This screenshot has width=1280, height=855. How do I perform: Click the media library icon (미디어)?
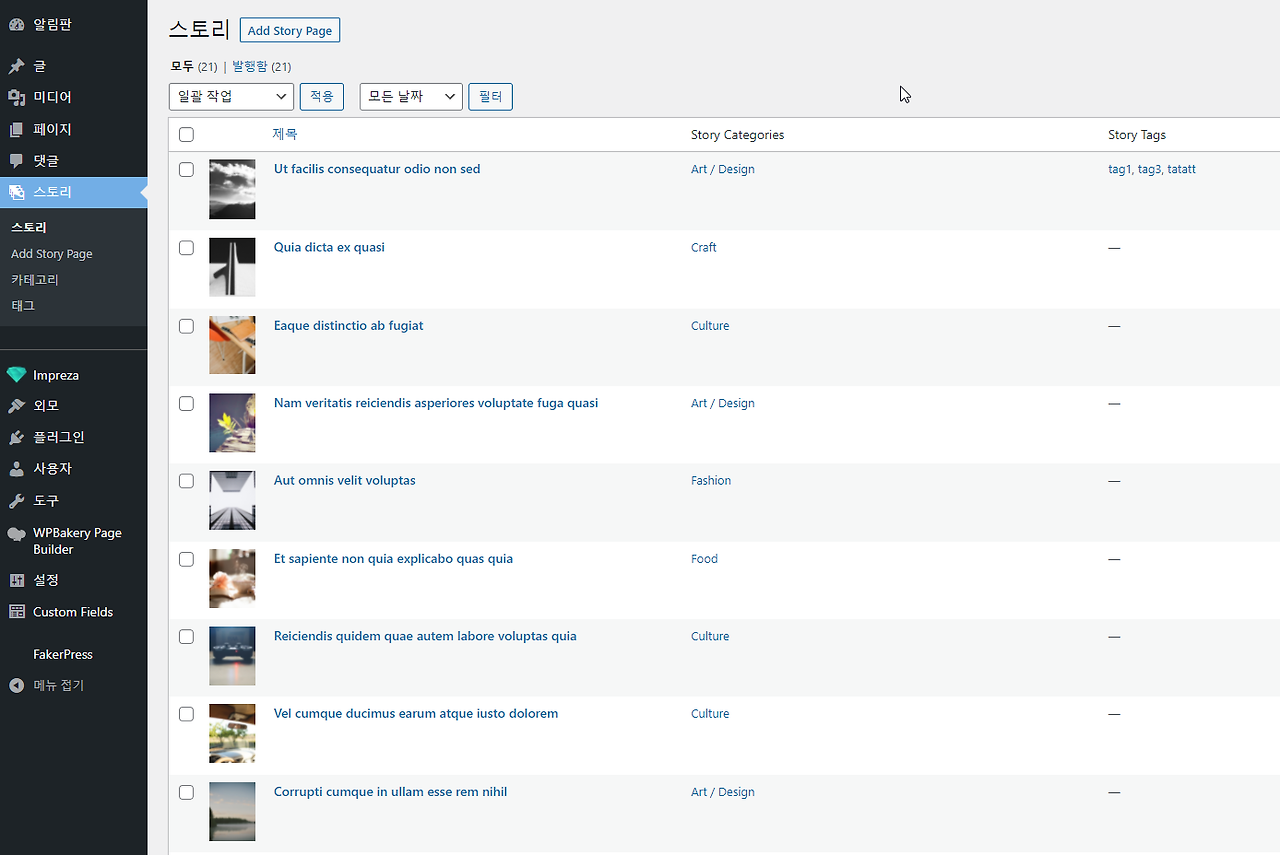point(16,97)
